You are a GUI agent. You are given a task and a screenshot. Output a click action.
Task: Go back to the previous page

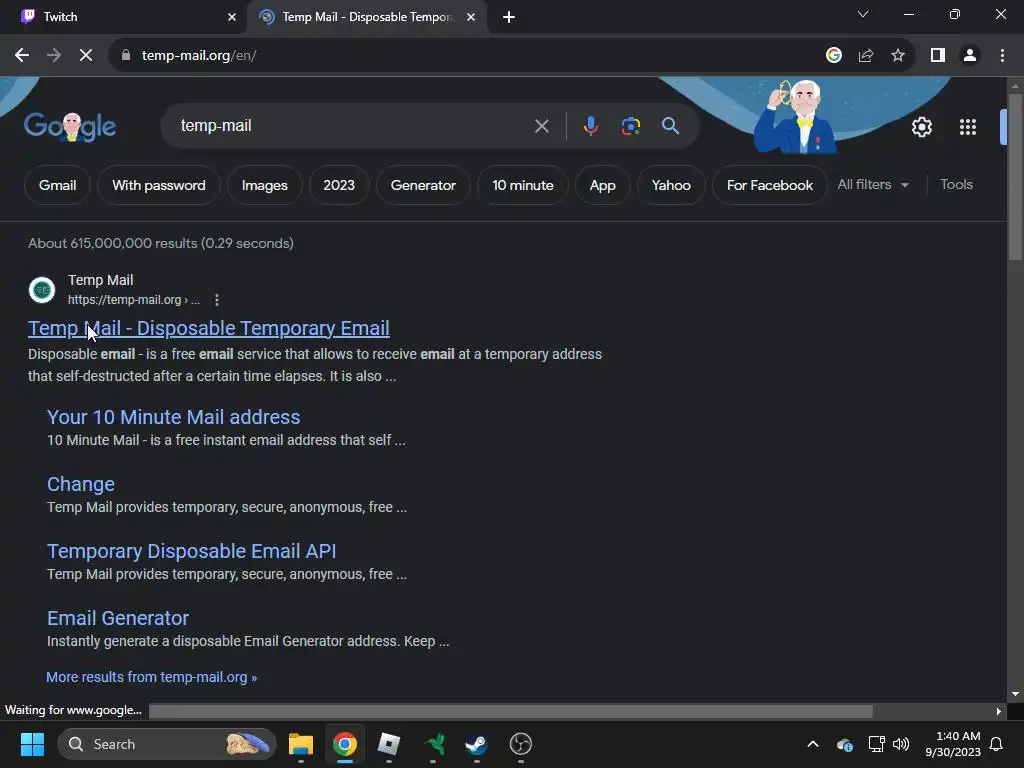coord(22,56)
